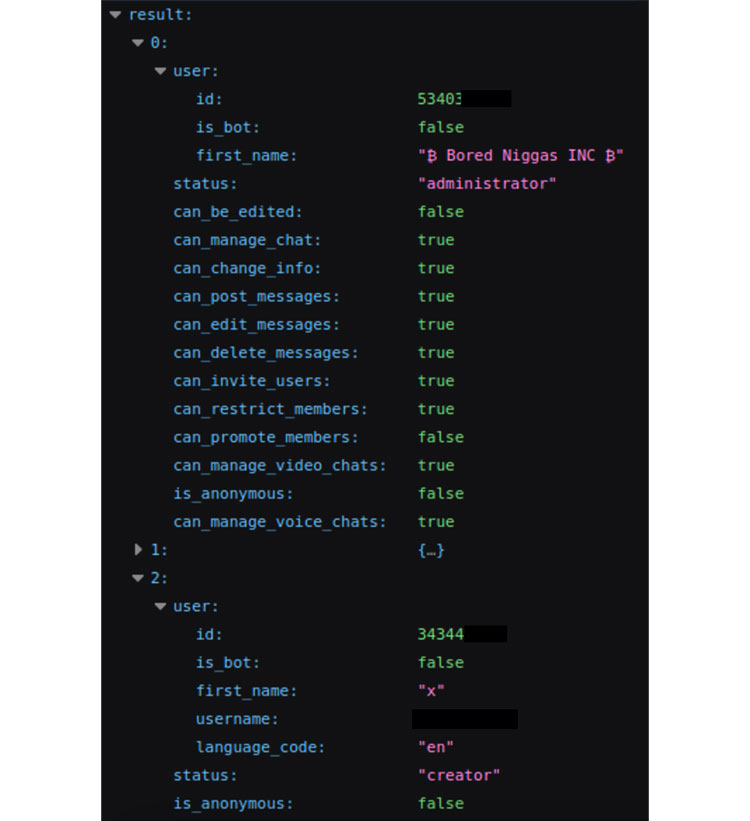This screenshot has width=750, height=821.
Task: Collapse array item 2
Action: (138, 578)
